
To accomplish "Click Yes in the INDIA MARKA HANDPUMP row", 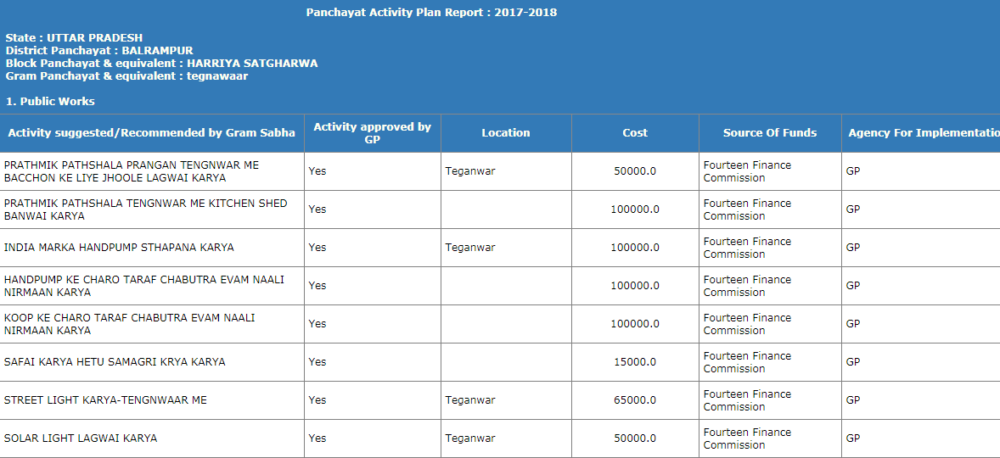I will pyautogui.click(x=317, y=247).
